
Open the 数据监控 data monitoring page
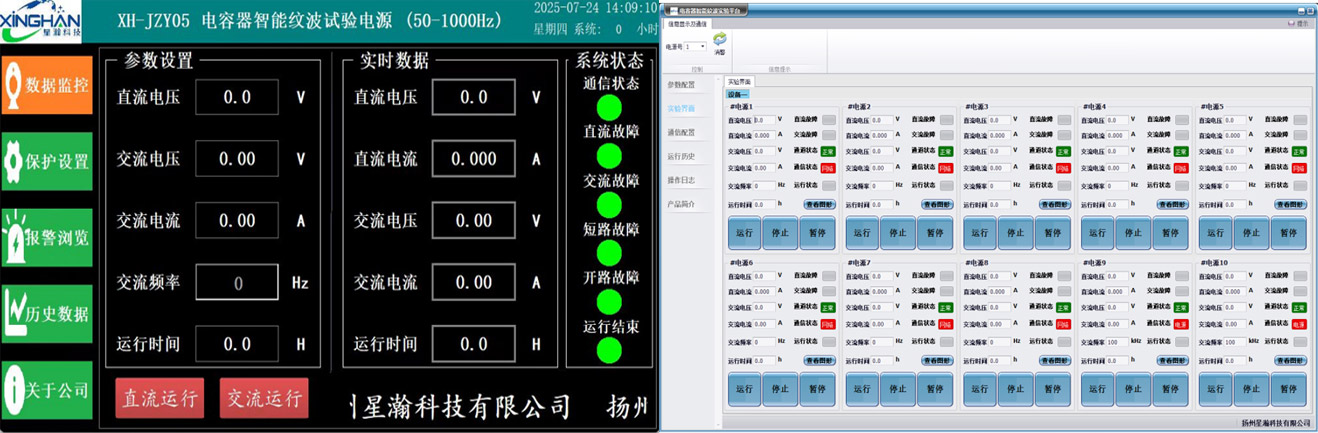47,85
